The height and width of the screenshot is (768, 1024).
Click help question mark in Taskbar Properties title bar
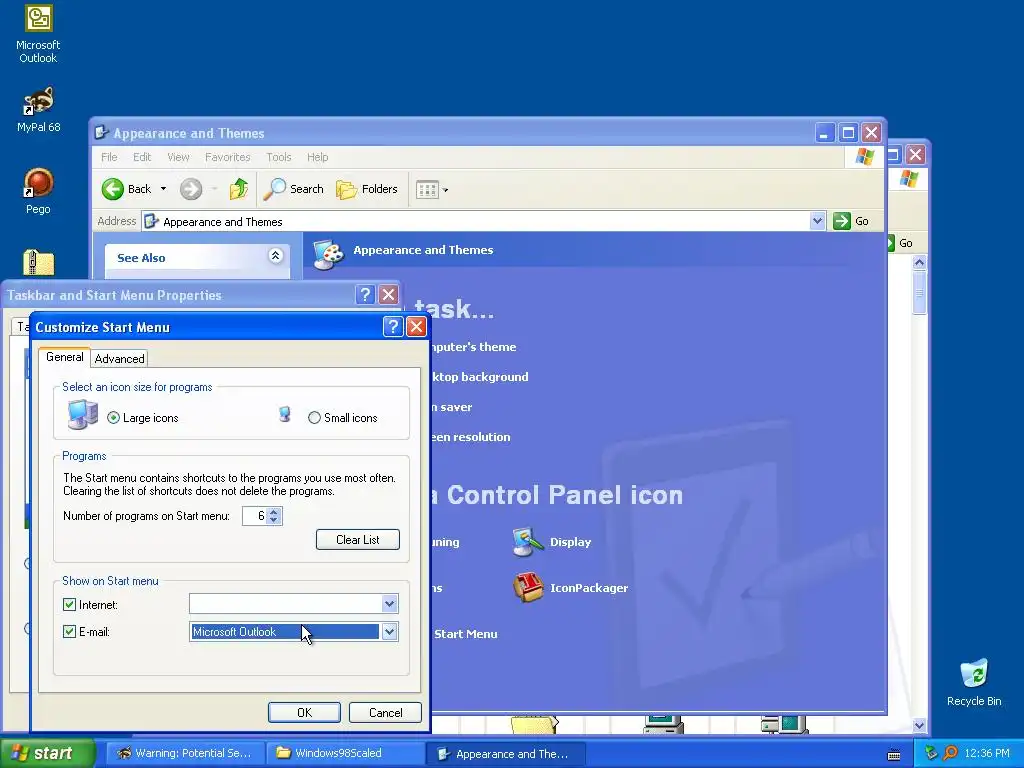365,295
